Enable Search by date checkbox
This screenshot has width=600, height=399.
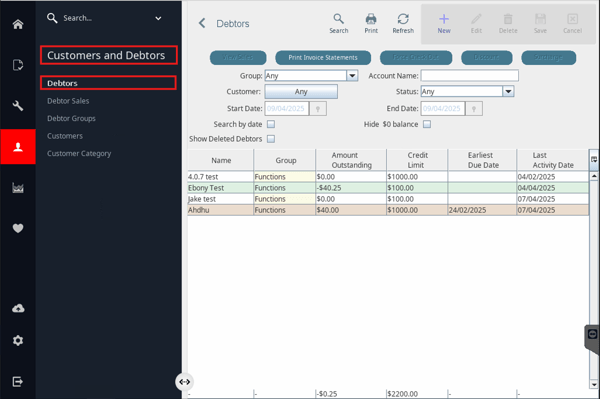click(271, 124)
